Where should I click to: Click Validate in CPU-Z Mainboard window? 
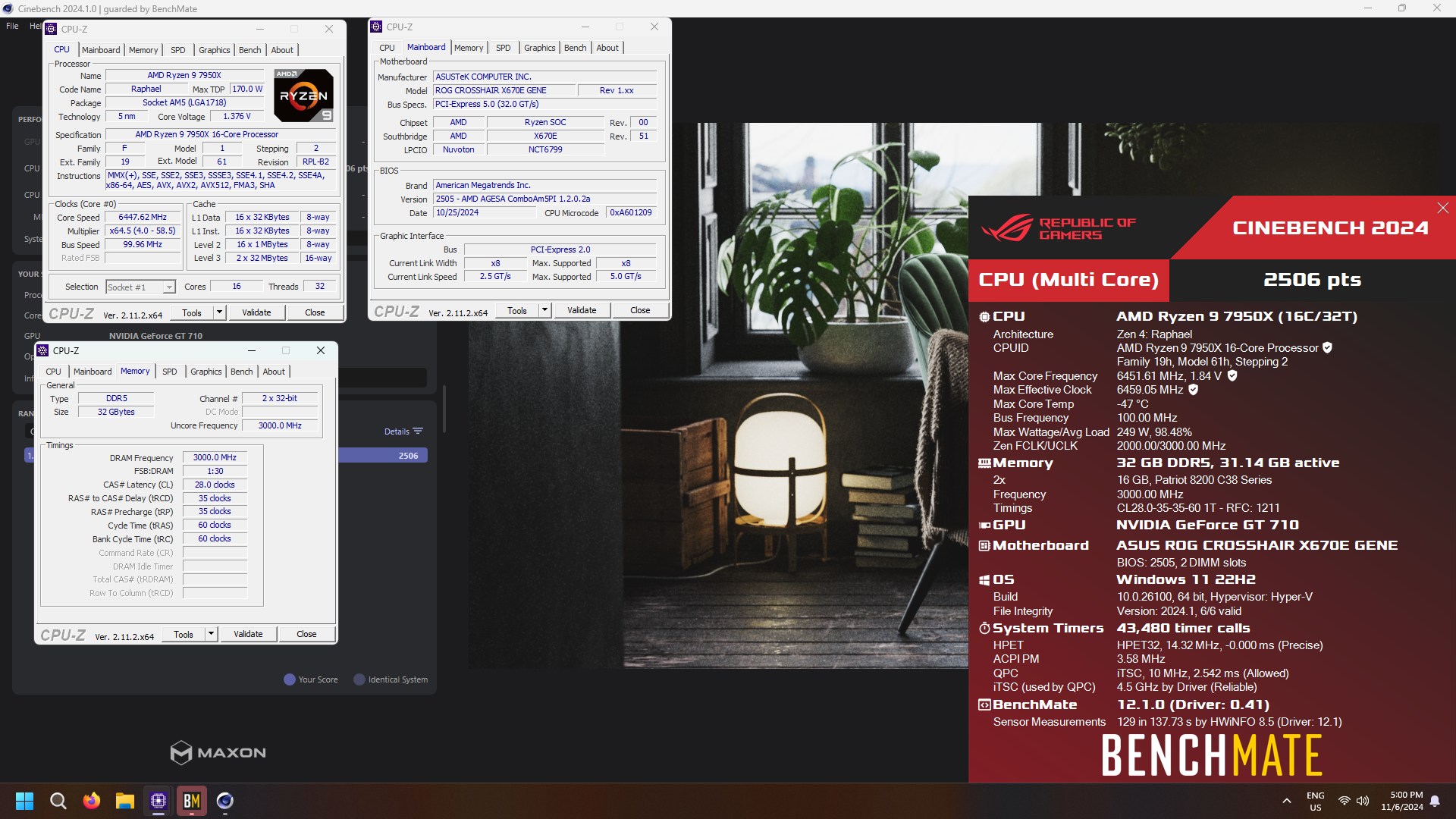click(x=582, y=310)
